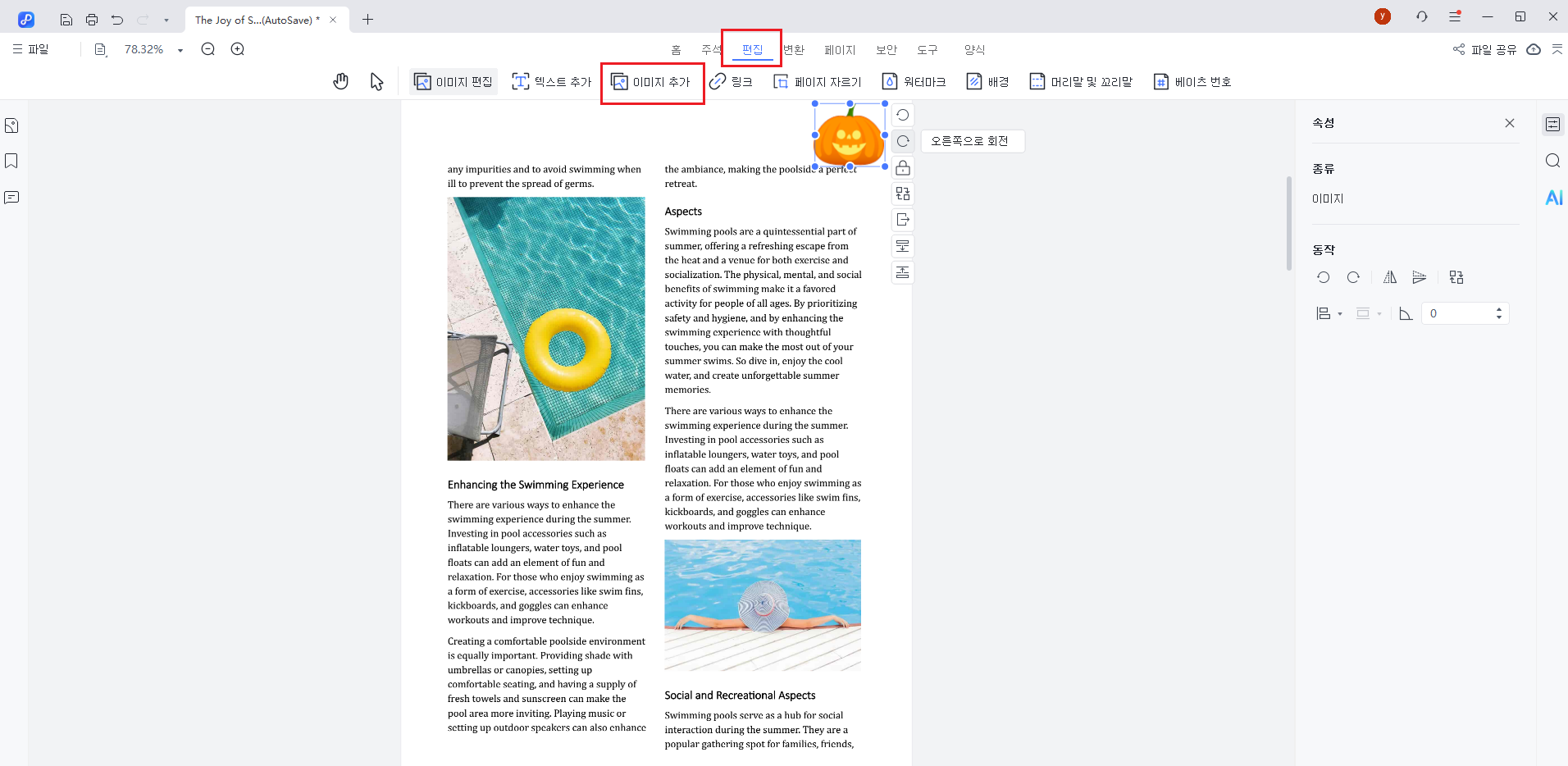
Task: Open the 파일 menu
Action: tap(33, 48)
